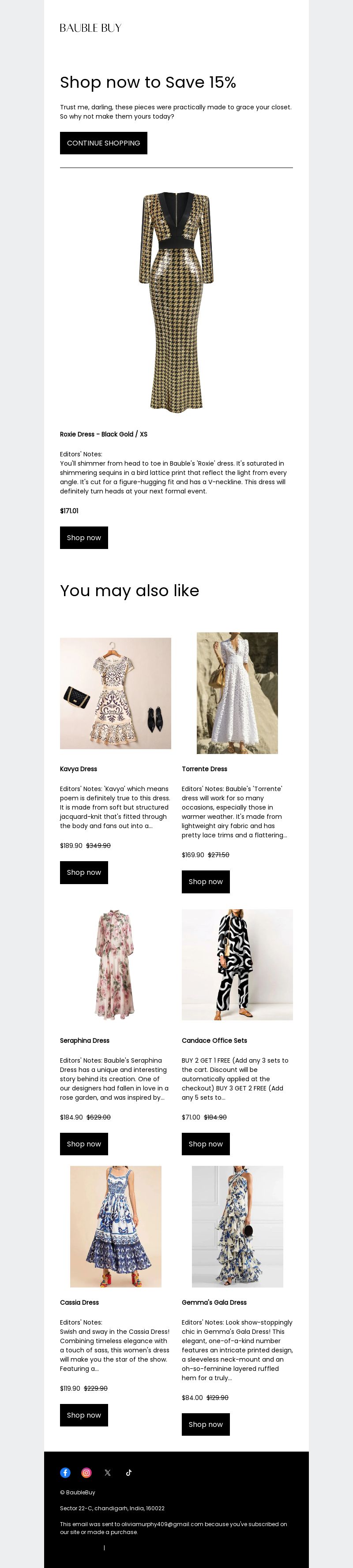The height and width of the screenshot is (1568, 353).
Task: Click Shop now under Cassia Dress
Action: click(x=84, y=1415)
